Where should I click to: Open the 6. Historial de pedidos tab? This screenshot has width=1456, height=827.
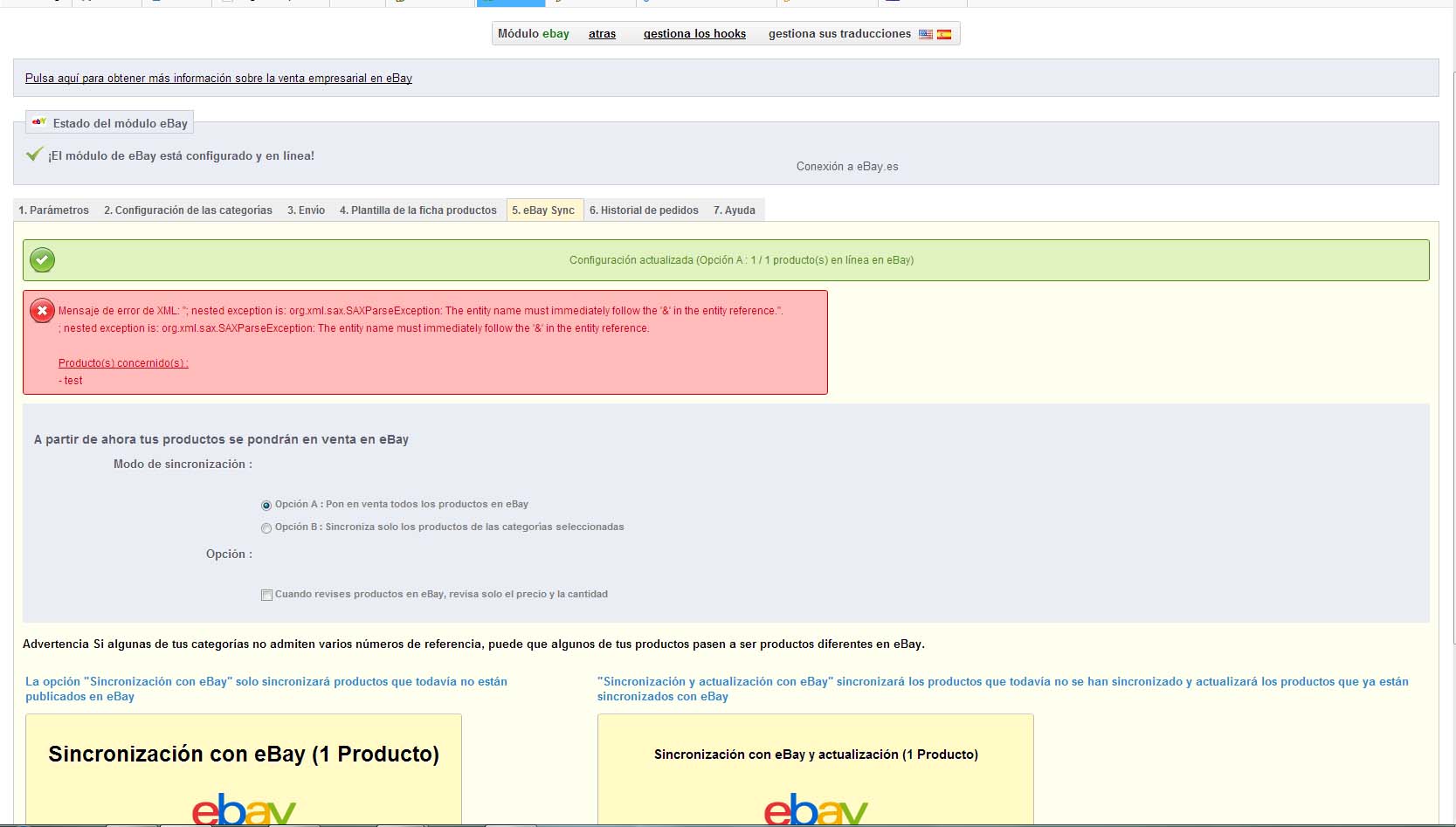[x=644, y=210]
